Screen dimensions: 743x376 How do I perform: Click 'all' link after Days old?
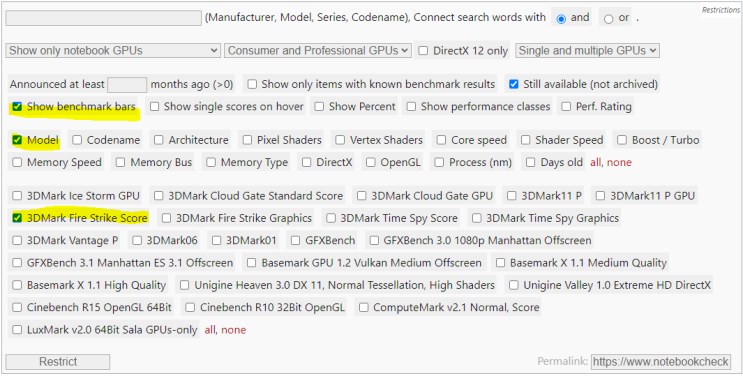(595, 163)
